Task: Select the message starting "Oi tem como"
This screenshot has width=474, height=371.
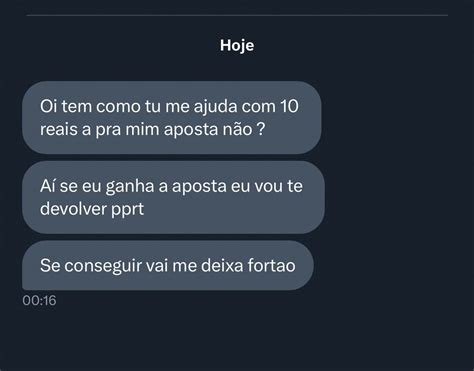Action: point(172,118)
